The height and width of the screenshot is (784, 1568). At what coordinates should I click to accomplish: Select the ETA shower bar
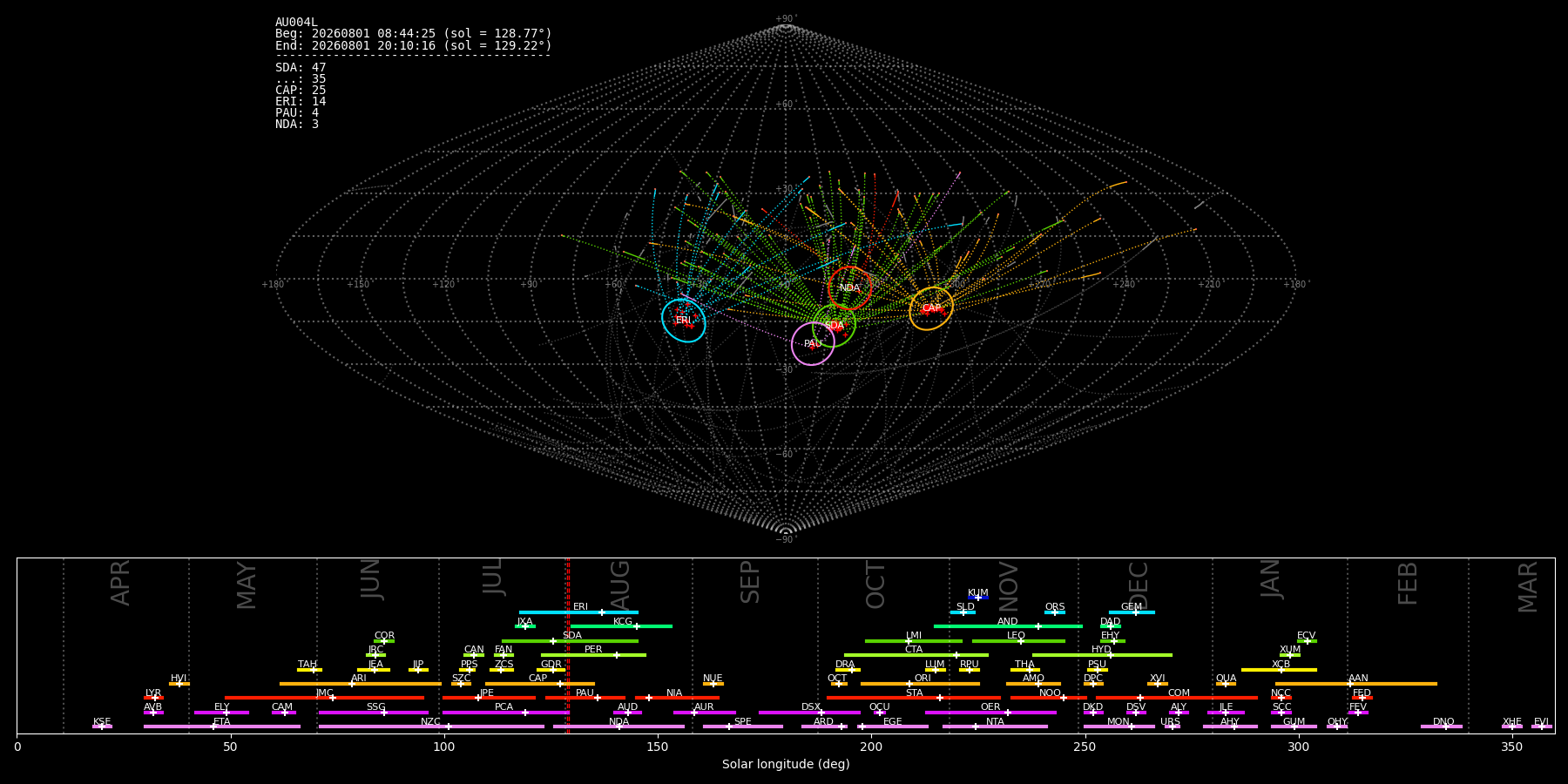click(222, 727)
